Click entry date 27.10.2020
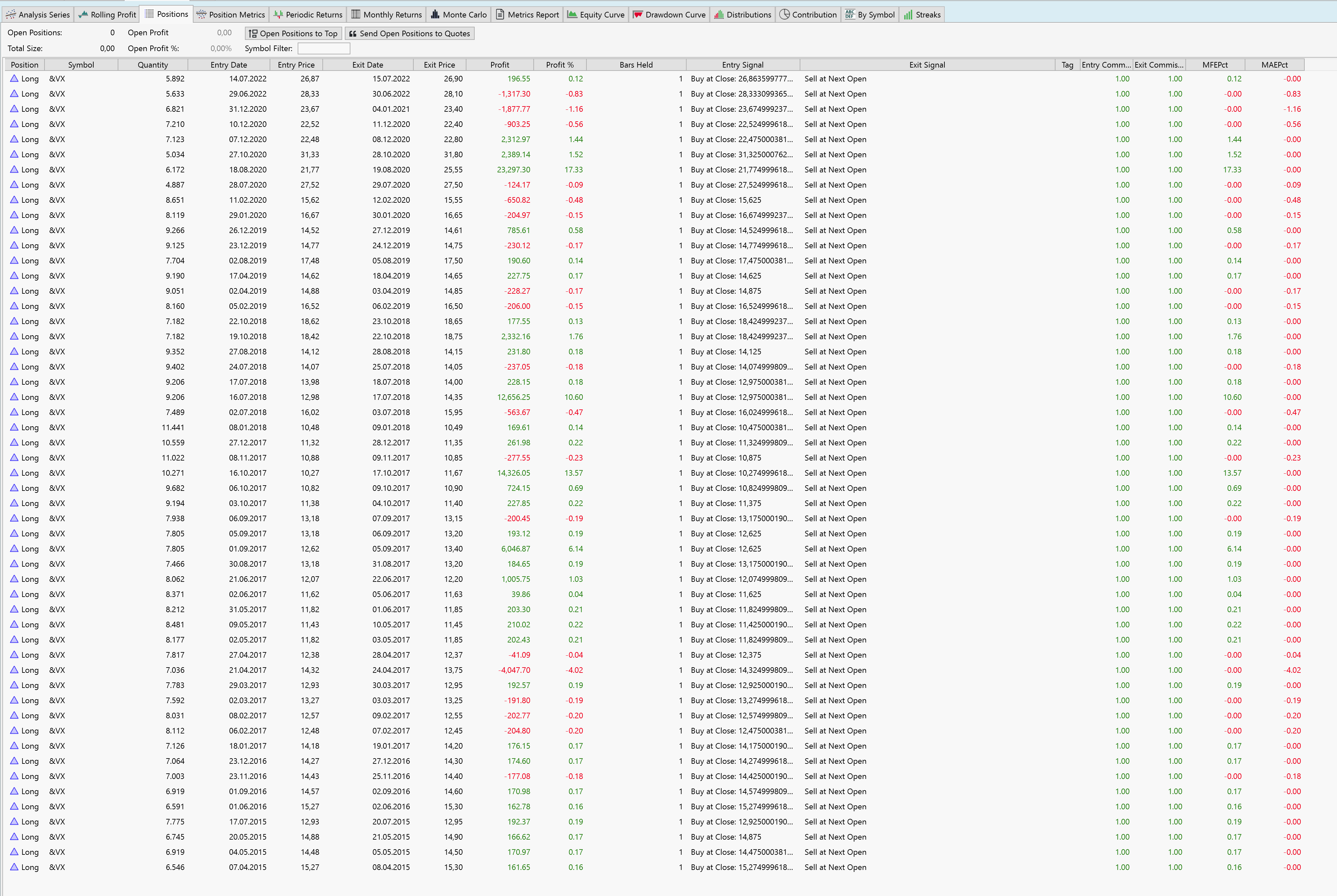Image resolution: width=1337 pixels, height=896 pixels. coord(248,154)
